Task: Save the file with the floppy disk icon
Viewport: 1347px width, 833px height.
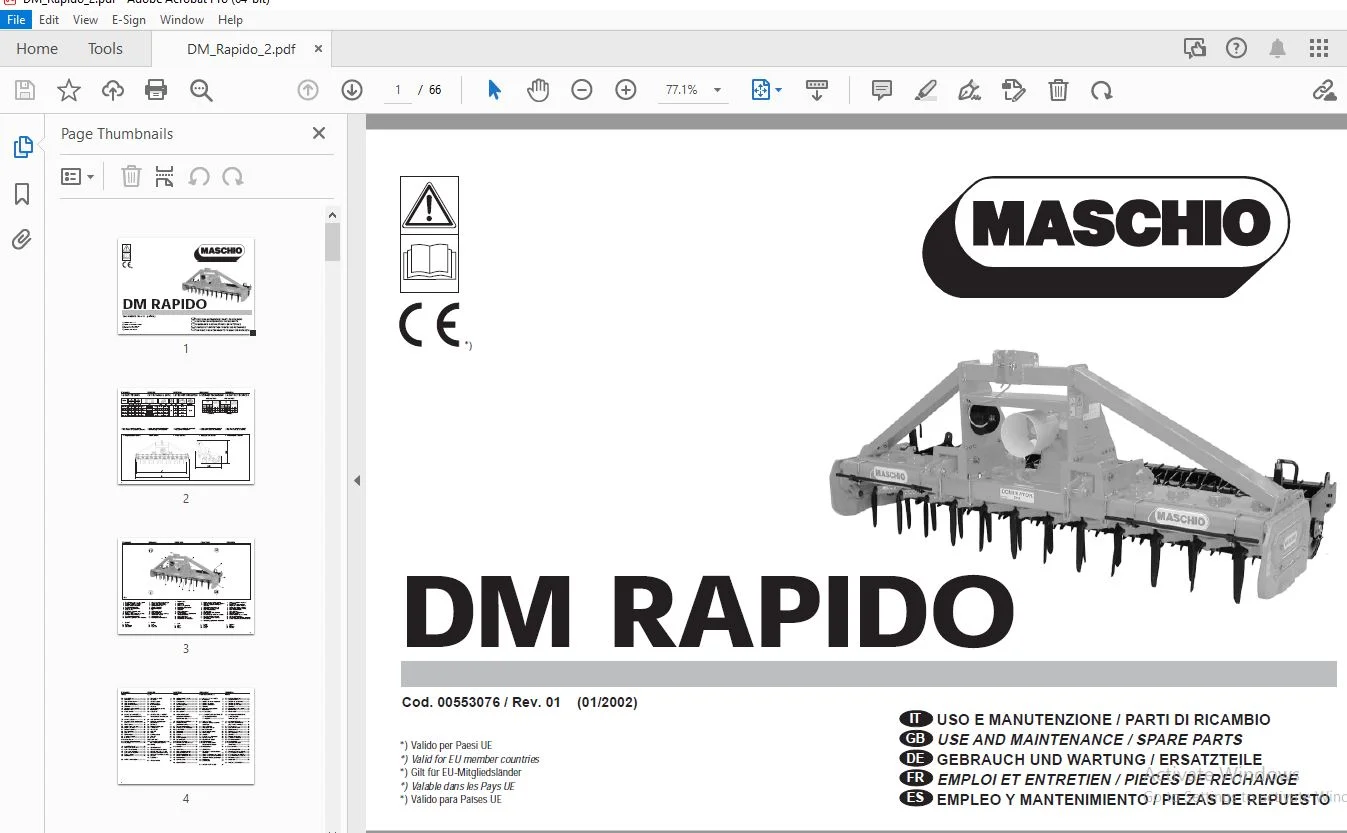Action: tap(25, 91)
